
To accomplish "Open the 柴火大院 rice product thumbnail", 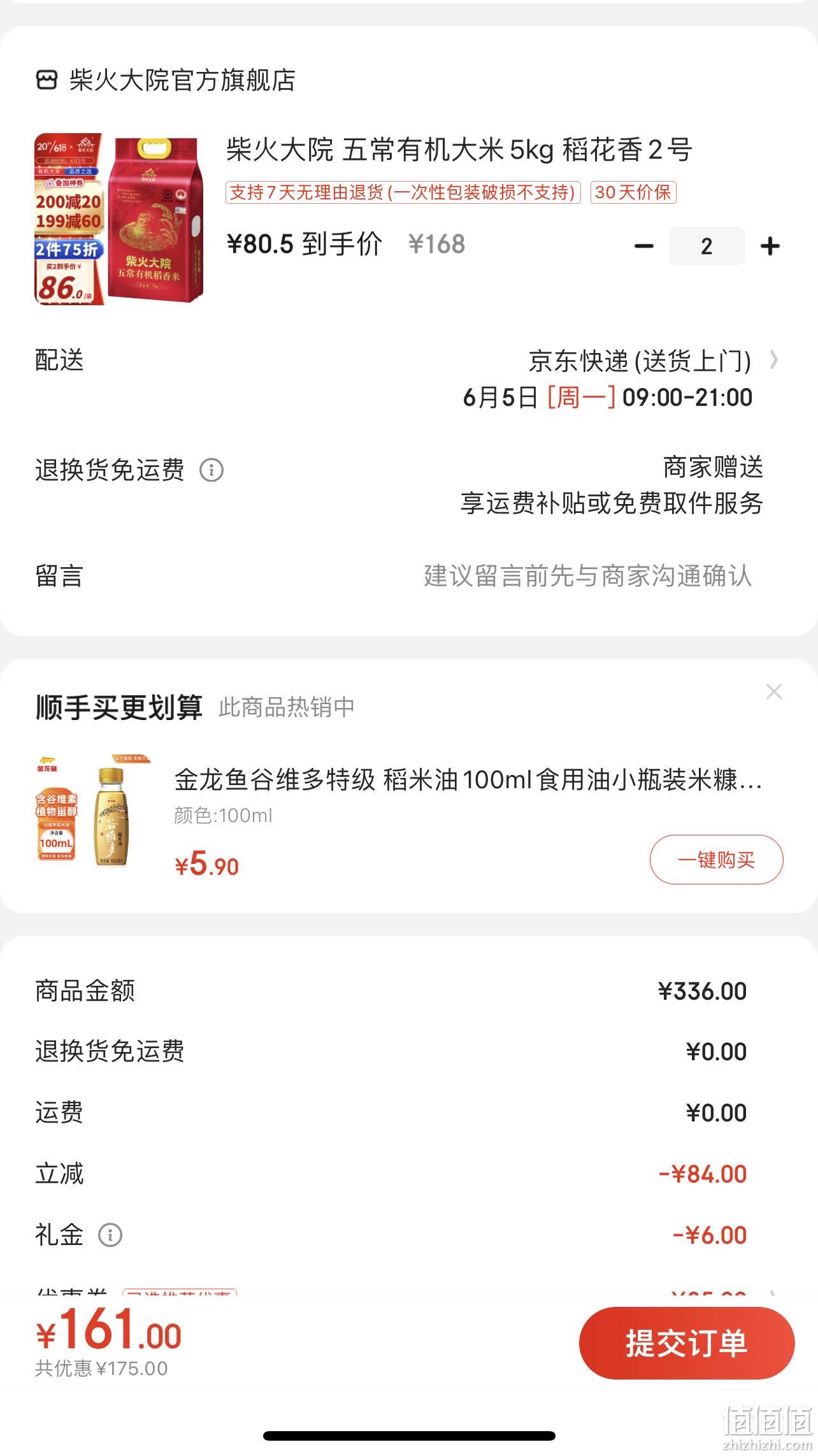I will pos(119,219).
